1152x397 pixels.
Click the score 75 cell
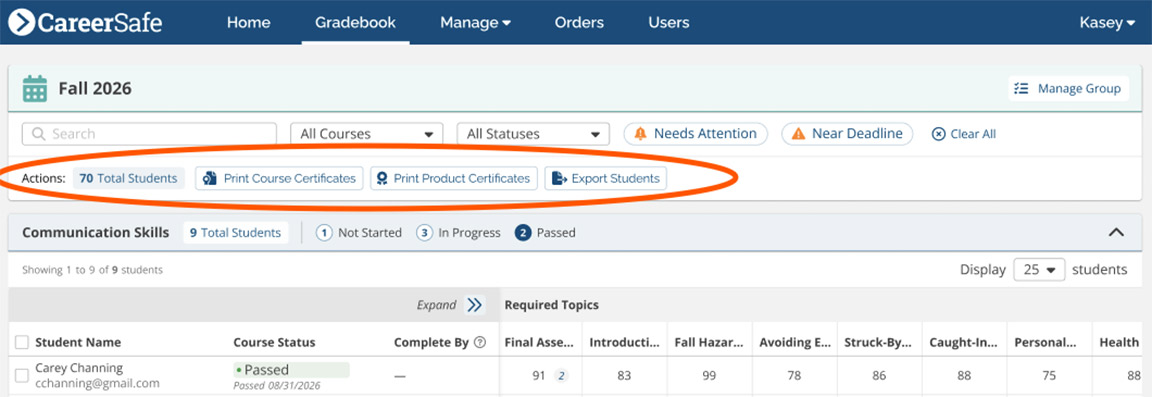1048,376
